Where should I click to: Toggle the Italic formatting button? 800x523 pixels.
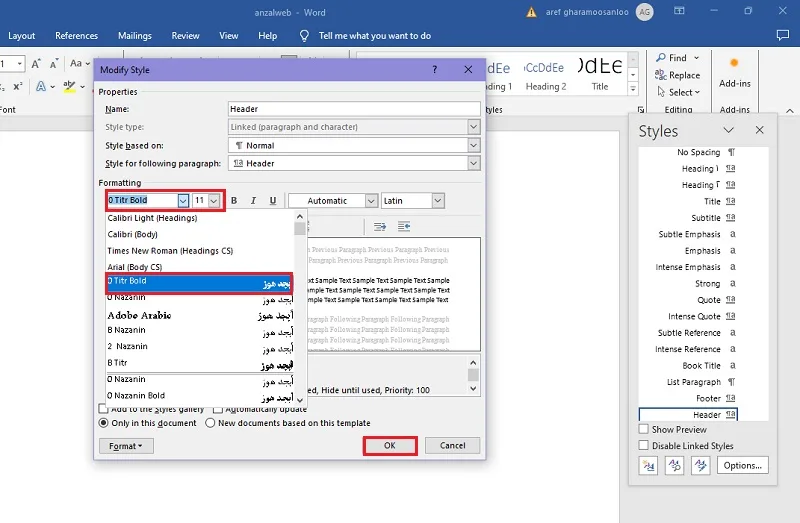click(253, 201)
